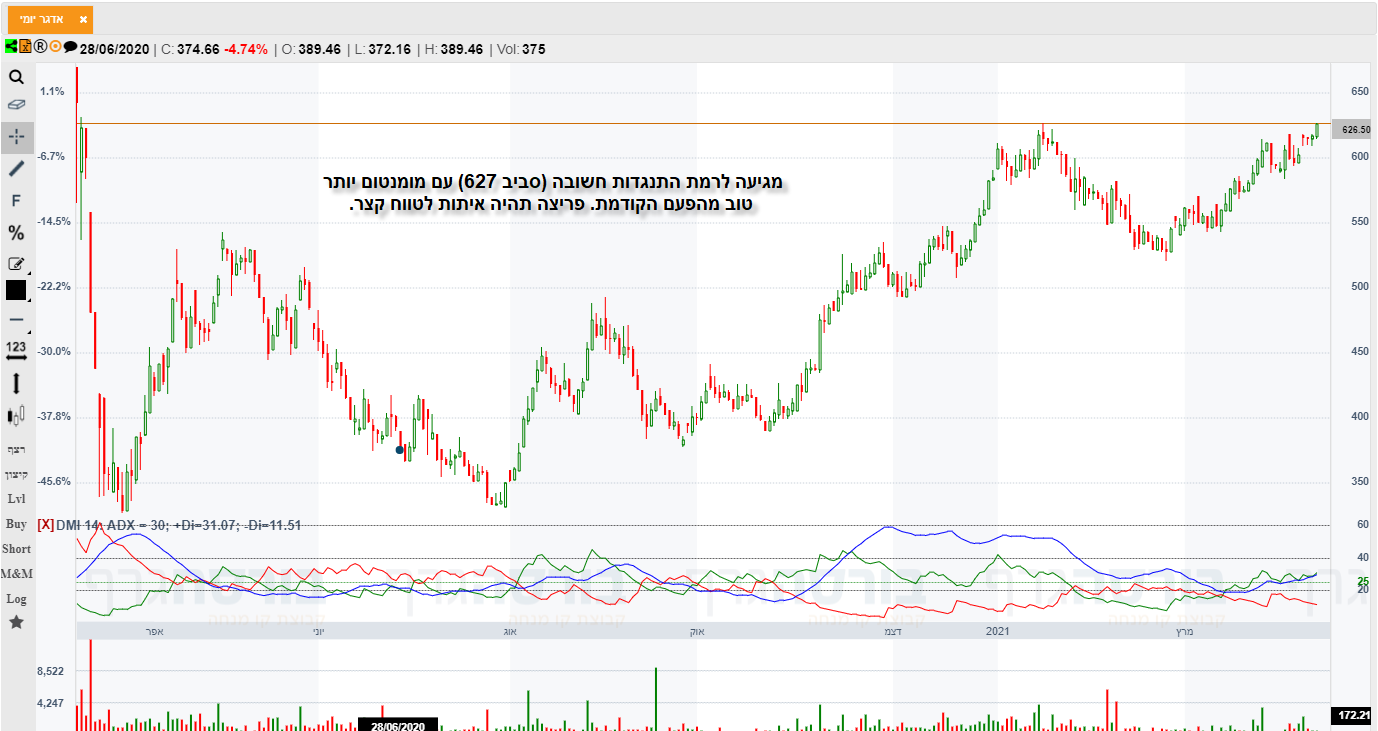The image size is (1378, 731).
Task: Click the רצף button in the sidebar
Action: [x=16, y=449]
